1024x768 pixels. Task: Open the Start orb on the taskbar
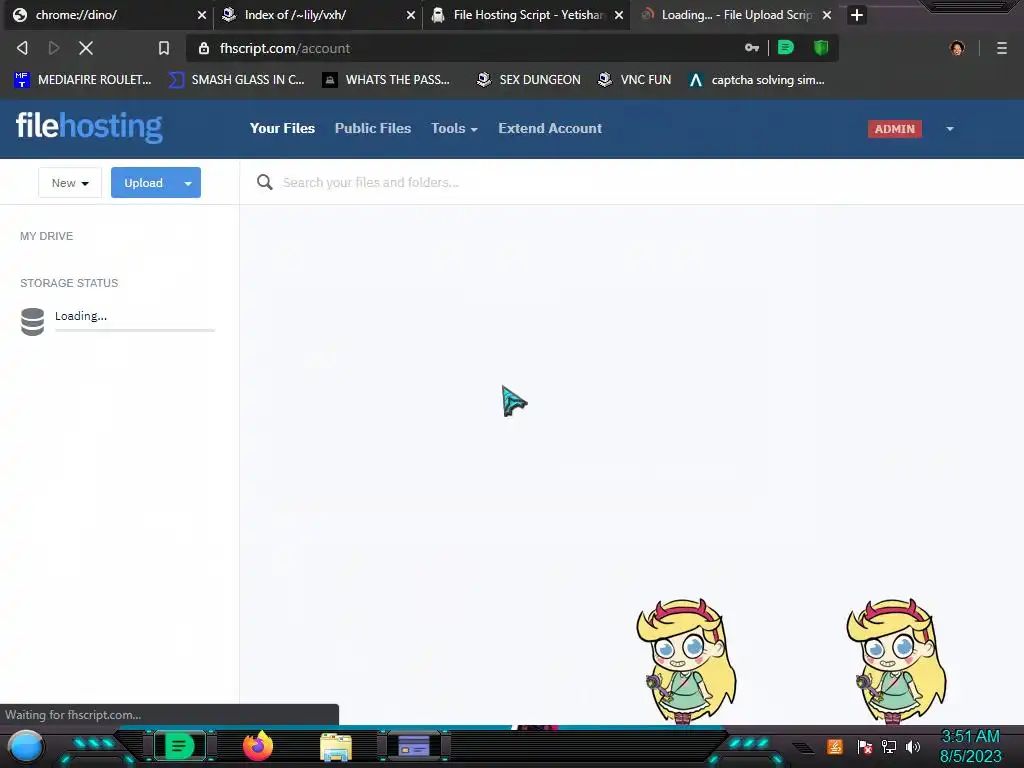(x=25, y=747)
